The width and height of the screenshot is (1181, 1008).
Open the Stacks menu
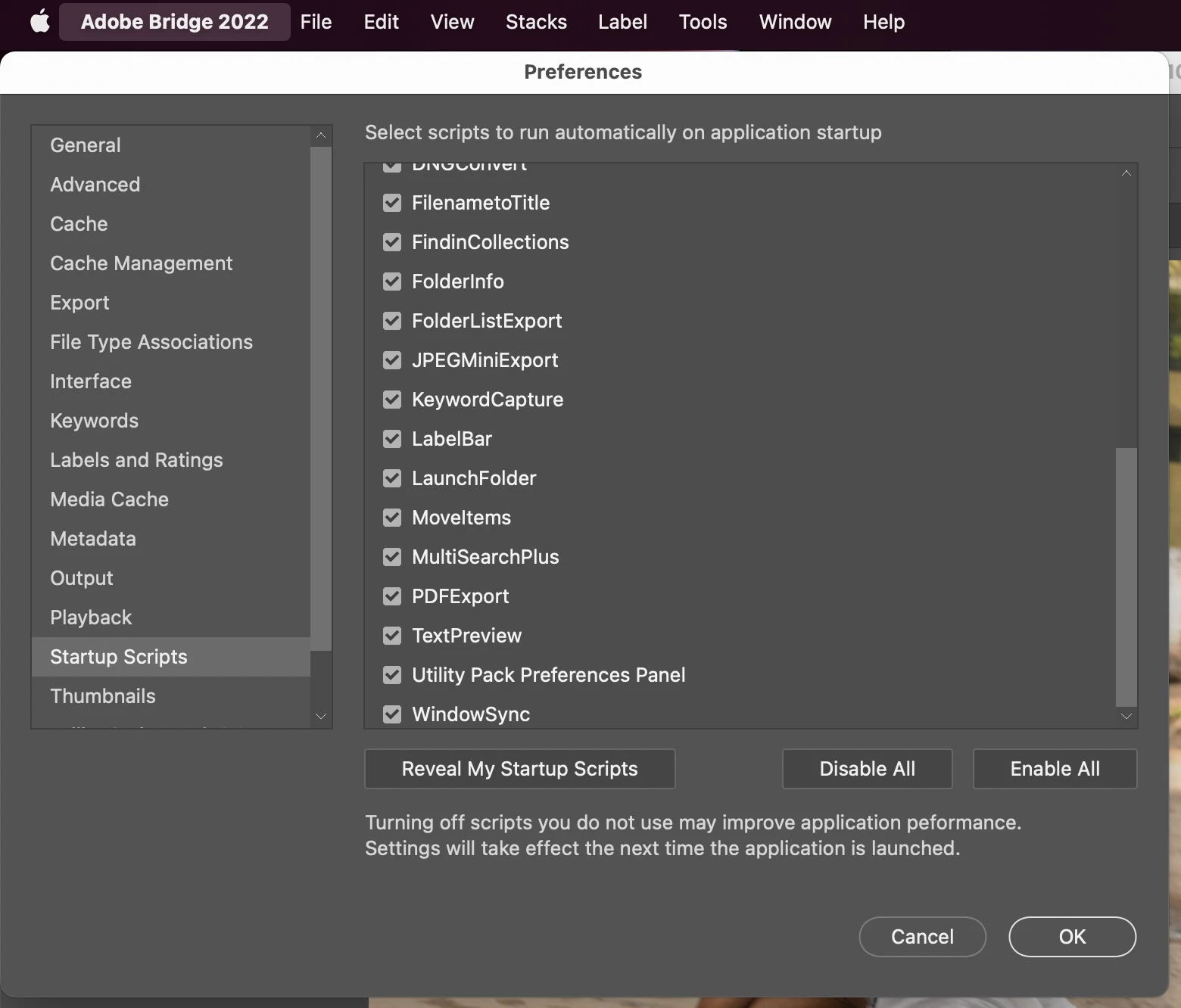tap(536, 21)
